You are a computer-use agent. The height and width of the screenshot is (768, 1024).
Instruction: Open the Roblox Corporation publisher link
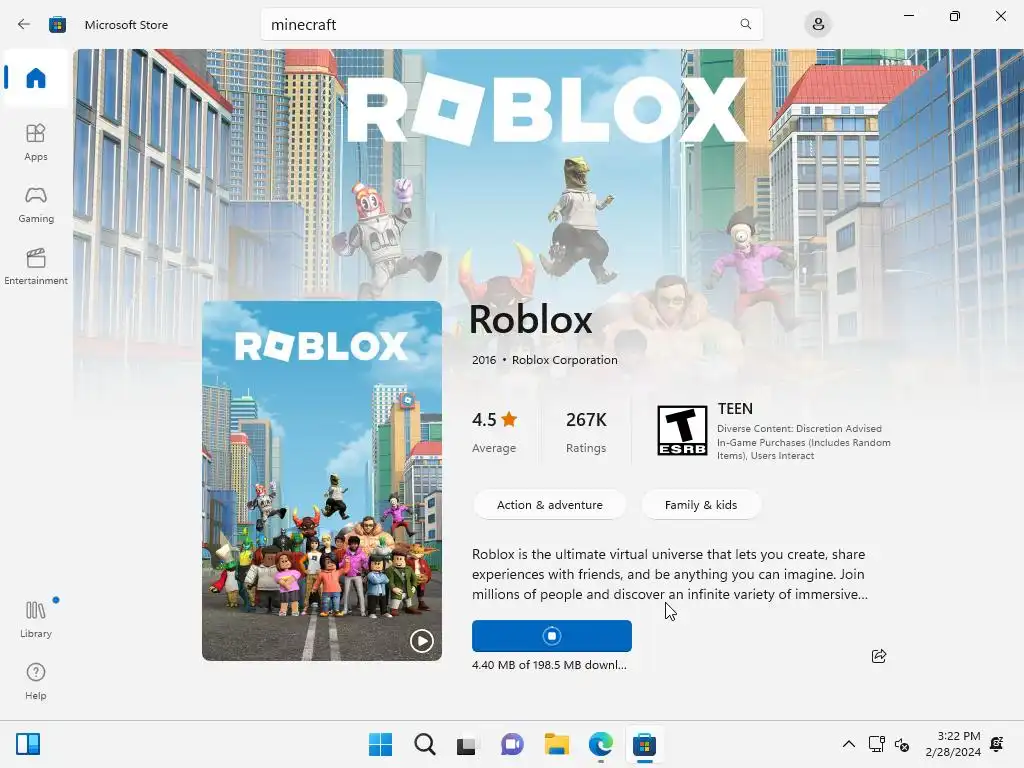[564, 360]
